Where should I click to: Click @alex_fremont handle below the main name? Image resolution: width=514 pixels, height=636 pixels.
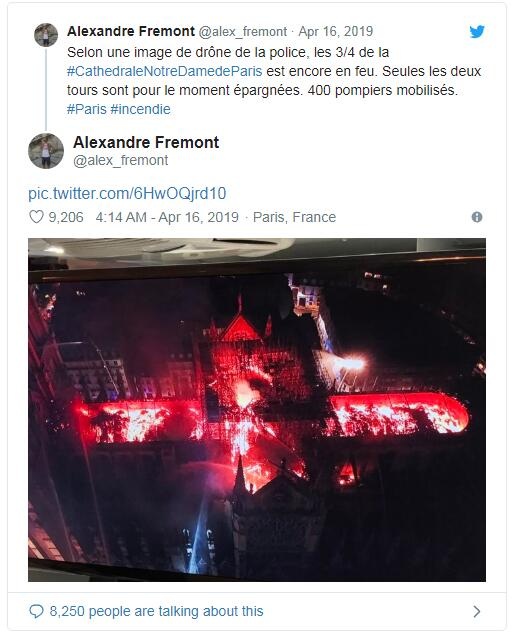[120, 160]
